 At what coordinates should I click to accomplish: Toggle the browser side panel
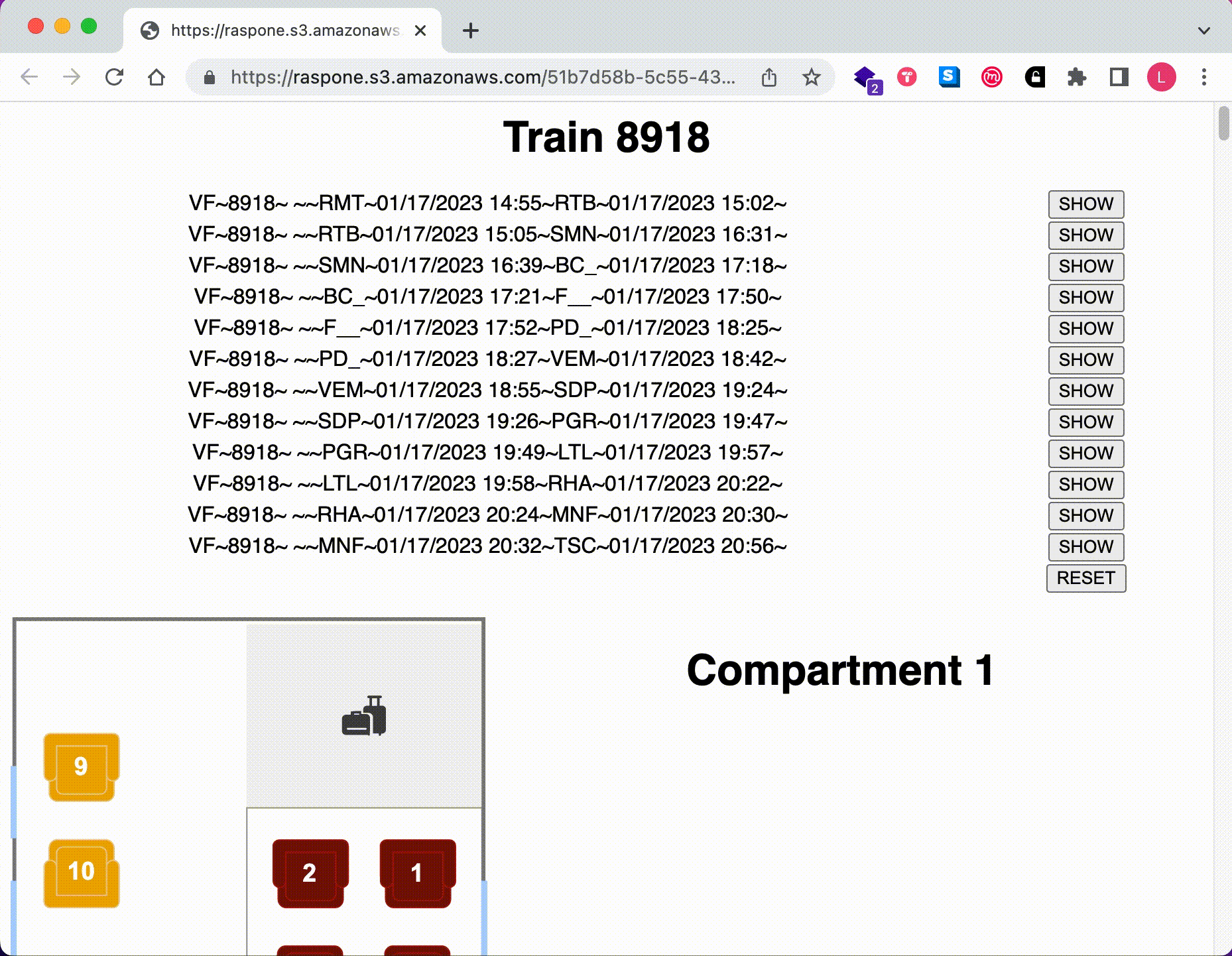(x=1119, y=77)
